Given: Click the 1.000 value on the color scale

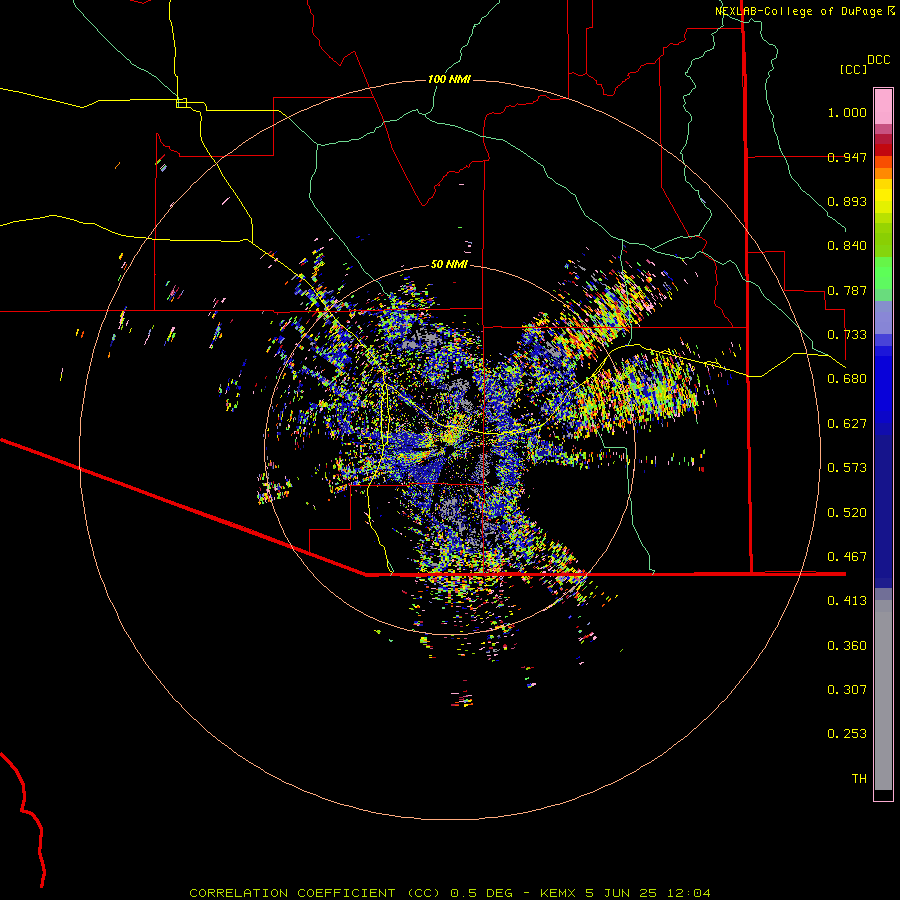Looking at the screenshot, I should [847, 112].
